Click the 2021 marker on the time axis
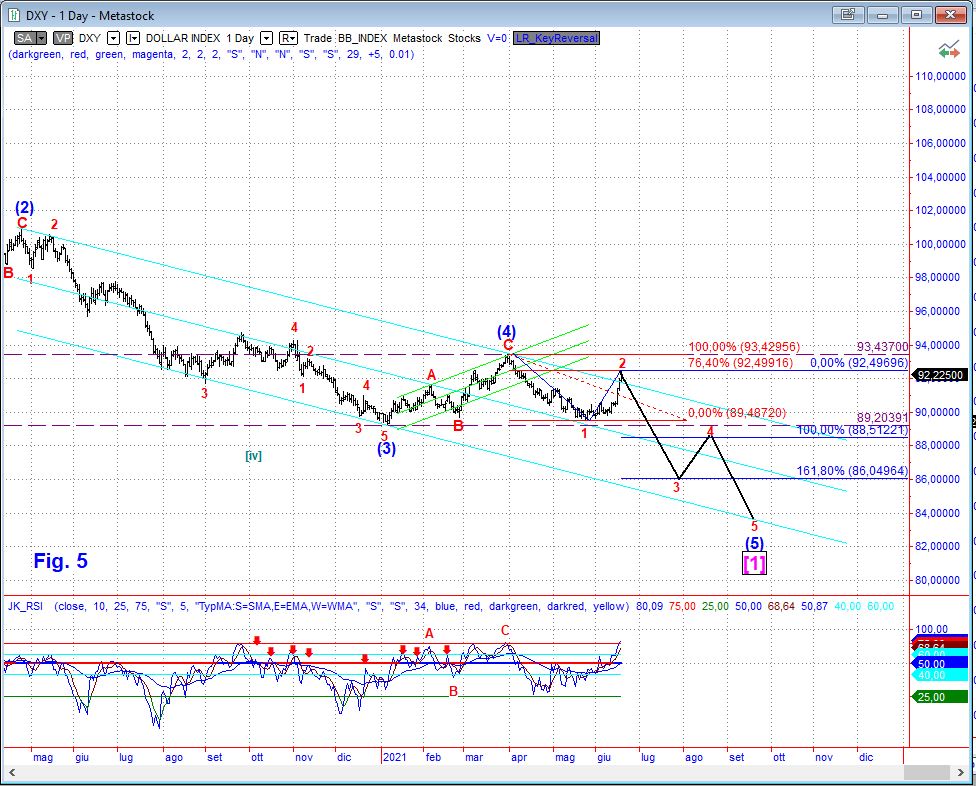Viewport: 976px width, 786px height. (x=394, y=758)
